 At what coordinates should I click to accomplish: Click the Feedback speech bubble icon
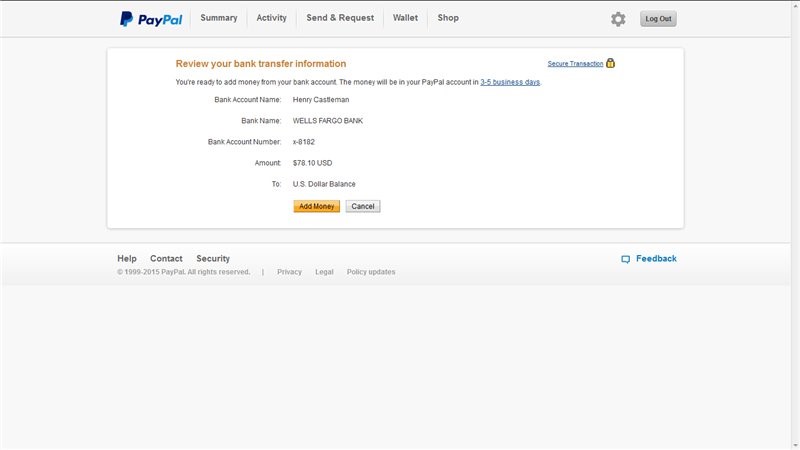pyautogui.click(x=625, y=259)
